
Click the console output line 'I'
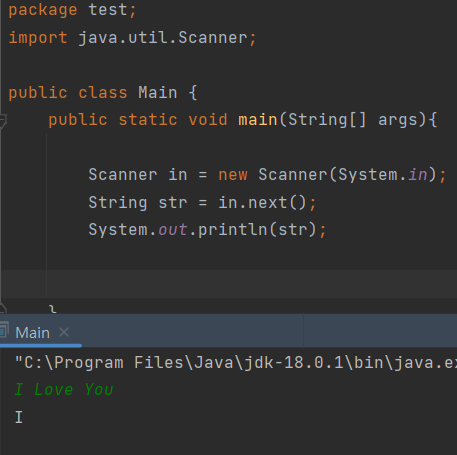(19, 417)
